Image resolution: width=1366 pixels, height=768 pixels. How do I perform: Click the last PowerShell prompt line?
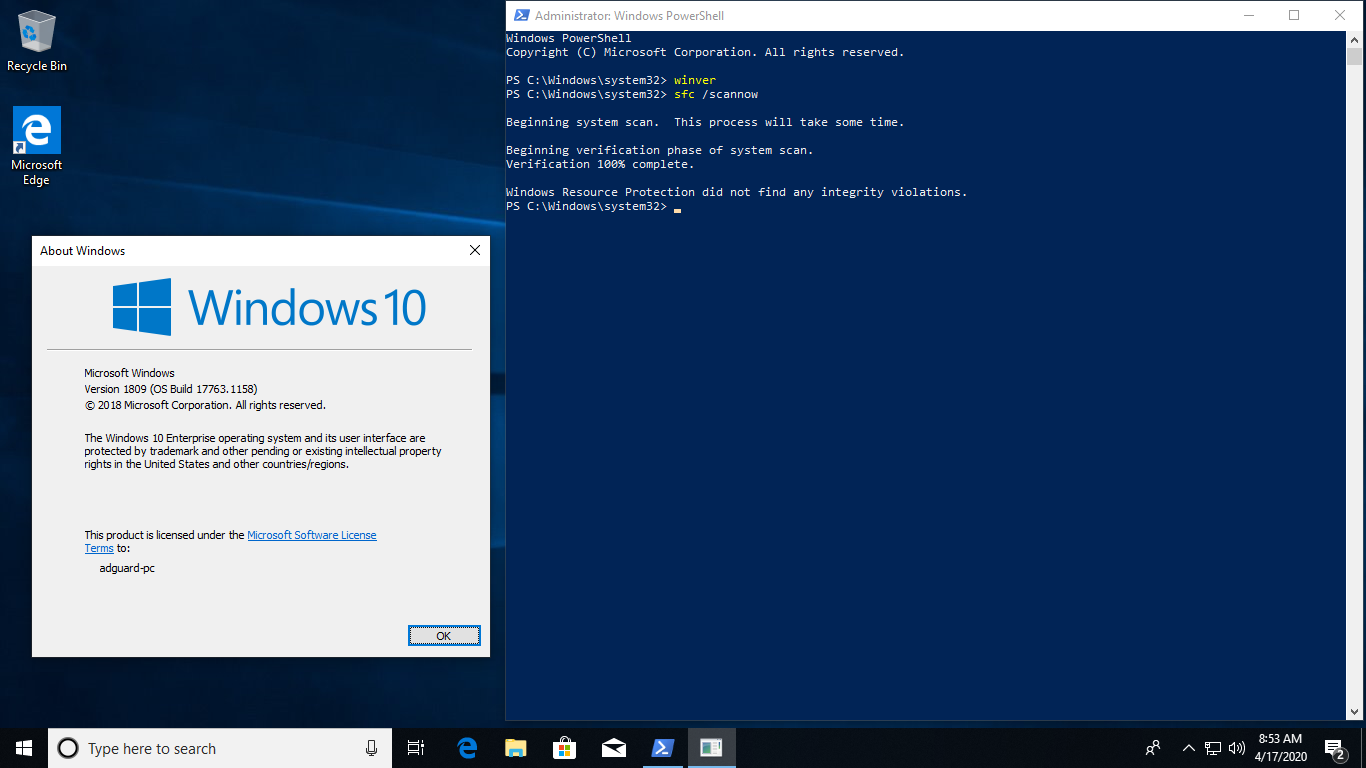point(593,206)
